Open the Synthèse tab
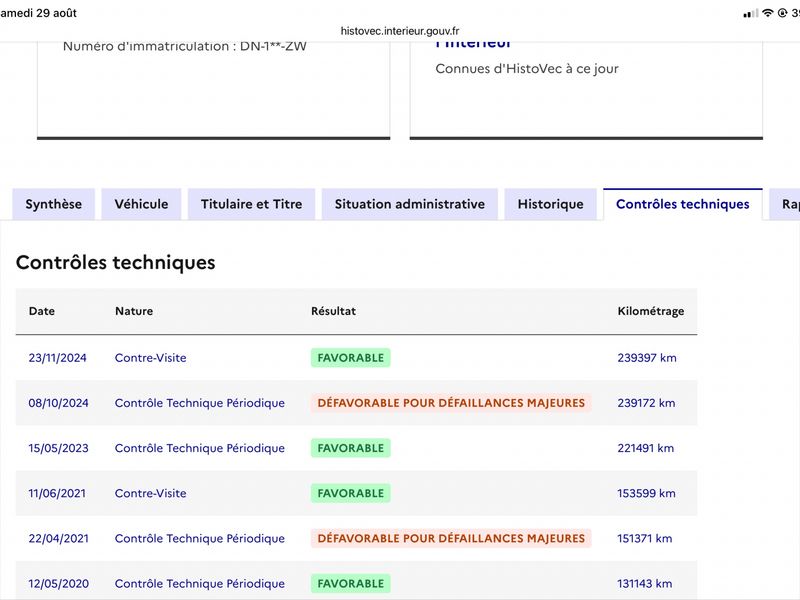This screenshot has width=800, height=600. click(x=54, y=204)
